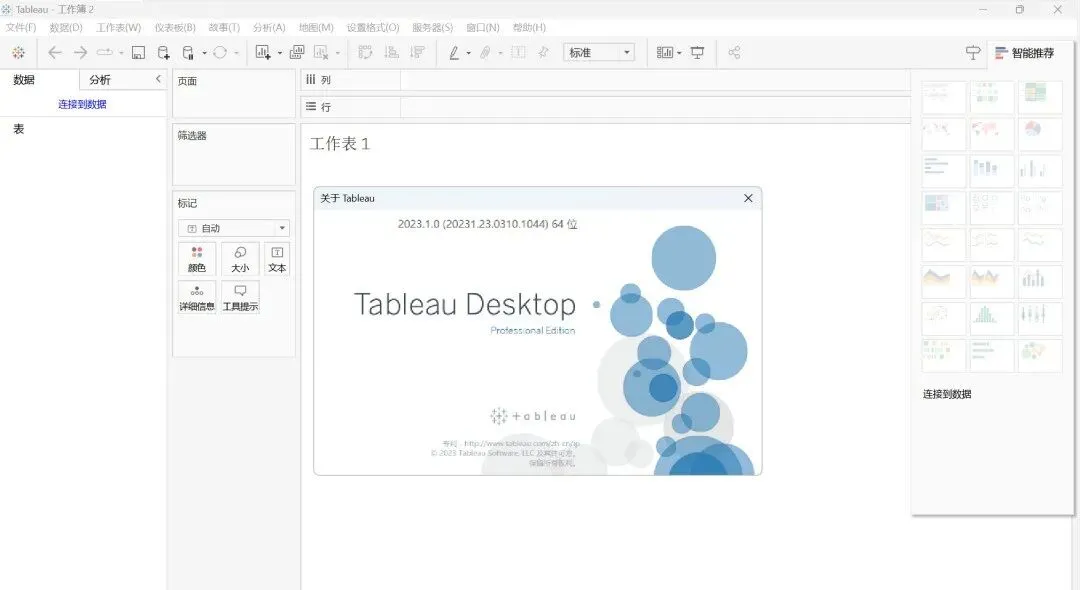Click the add new data source icon
This screenshot has width=1080, height=590.
tap(163, 53)
